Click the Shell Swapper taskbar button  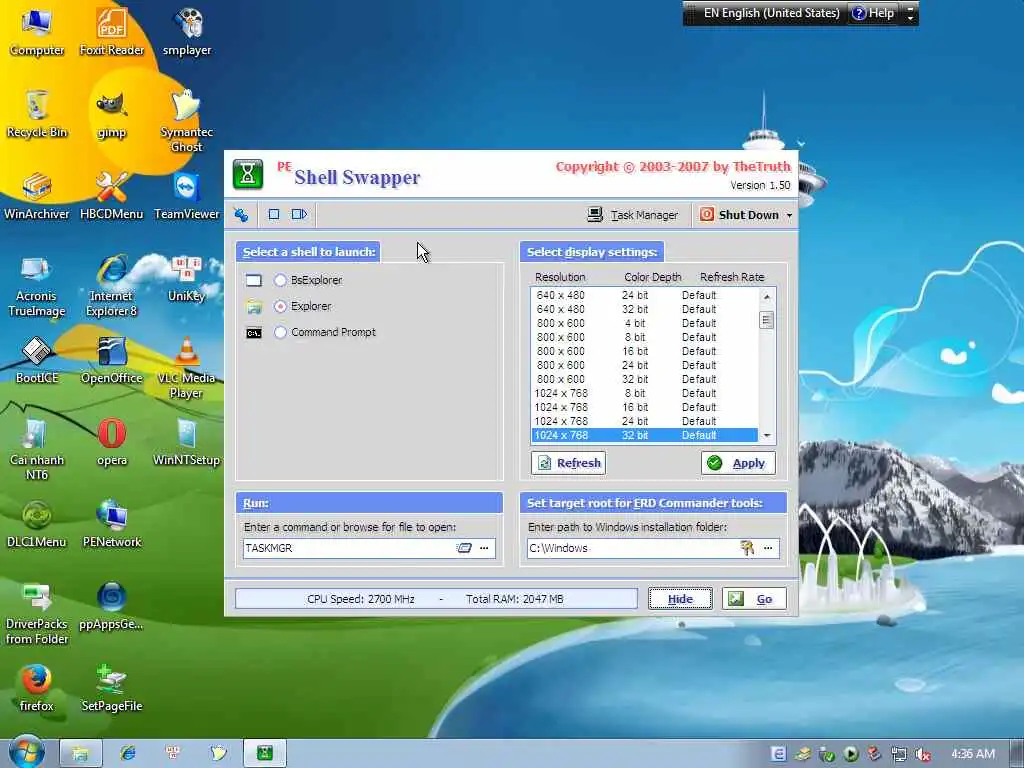tap(264, 753)
